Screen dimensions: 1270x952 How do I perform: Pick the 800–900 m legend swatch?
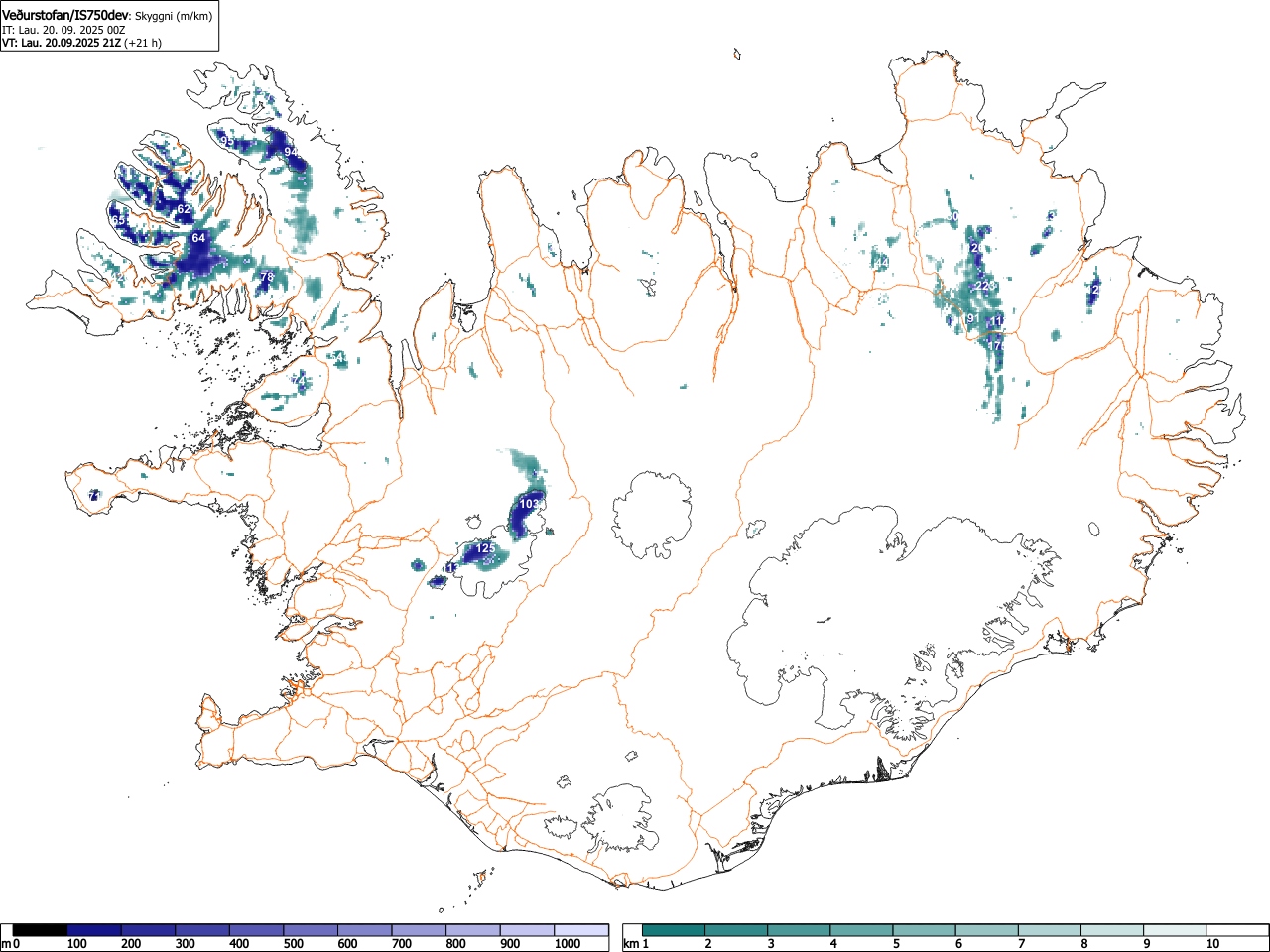tap(473, 930)
